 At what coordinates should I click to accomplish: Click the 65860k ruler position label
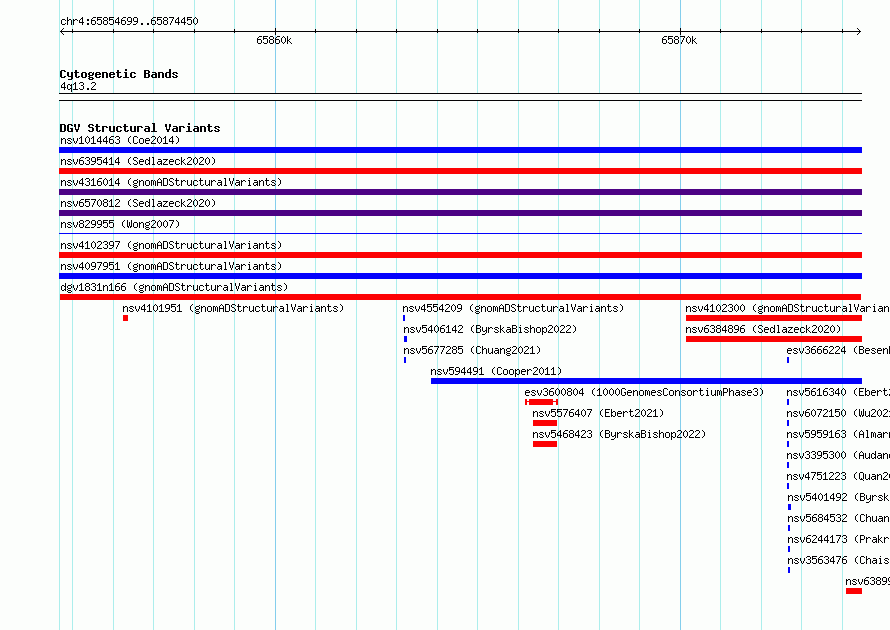(x=274, y=40)
